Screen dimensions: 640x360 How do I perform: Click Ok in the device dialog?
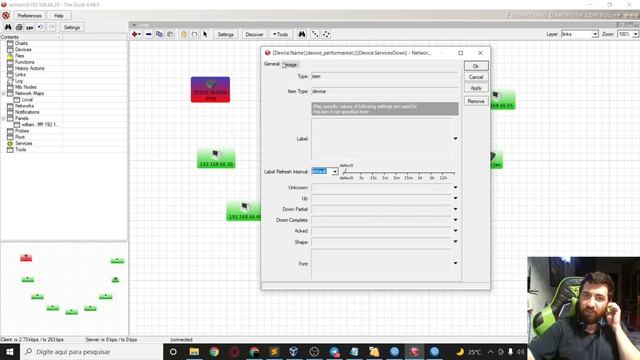tap(476, 66)
